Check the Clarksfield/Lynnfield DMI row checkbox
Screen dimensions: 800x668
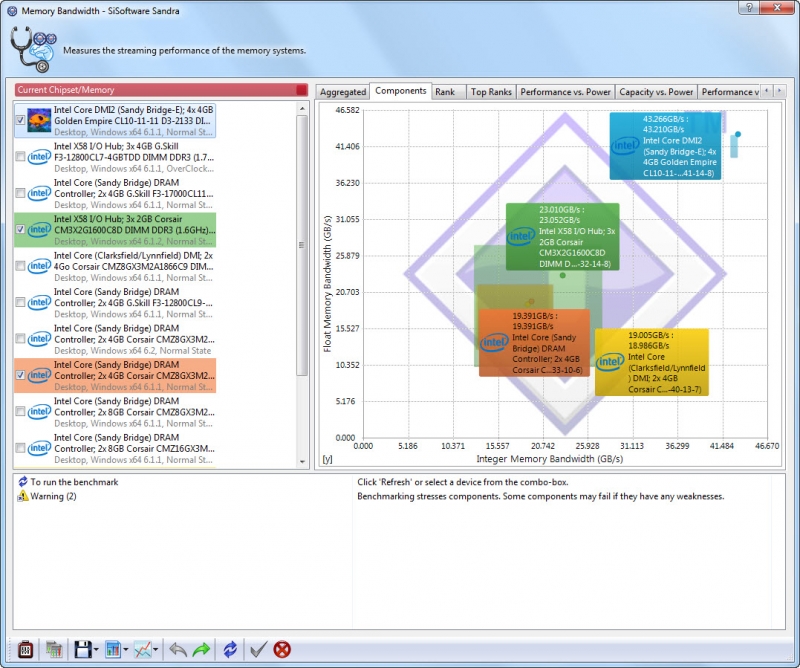click(x=20, y=266)
